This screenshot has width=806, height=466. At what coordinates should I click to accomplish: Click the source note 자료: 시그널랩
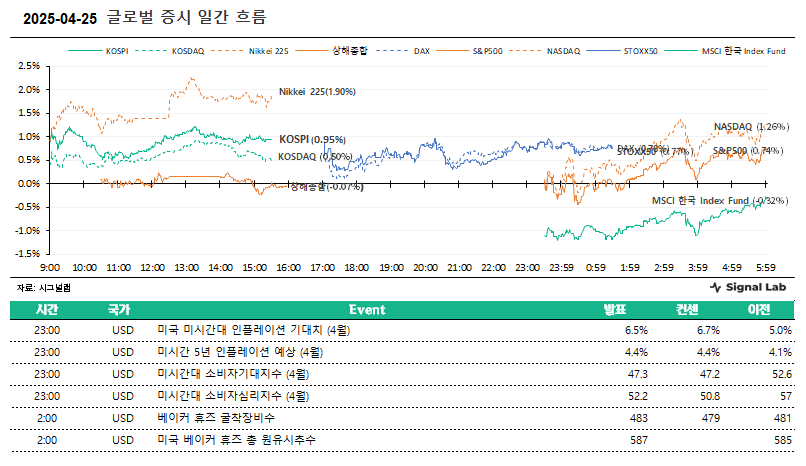click(44, 288)
